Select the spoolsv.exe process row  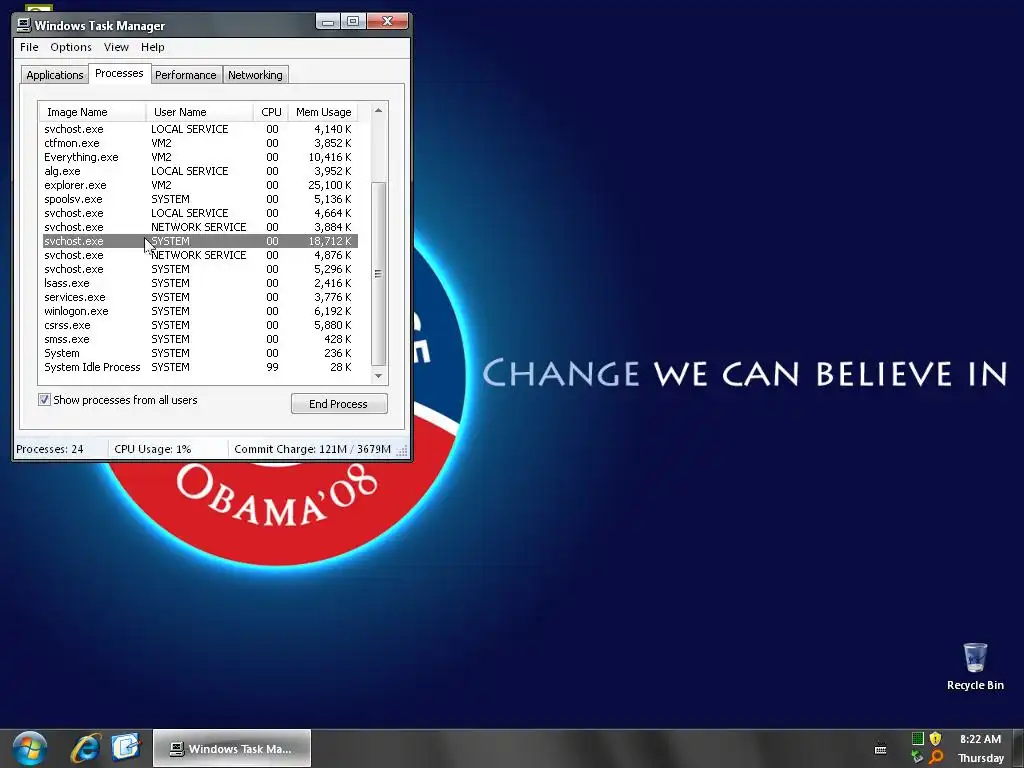pyautogui.click(x=200, y=199)
